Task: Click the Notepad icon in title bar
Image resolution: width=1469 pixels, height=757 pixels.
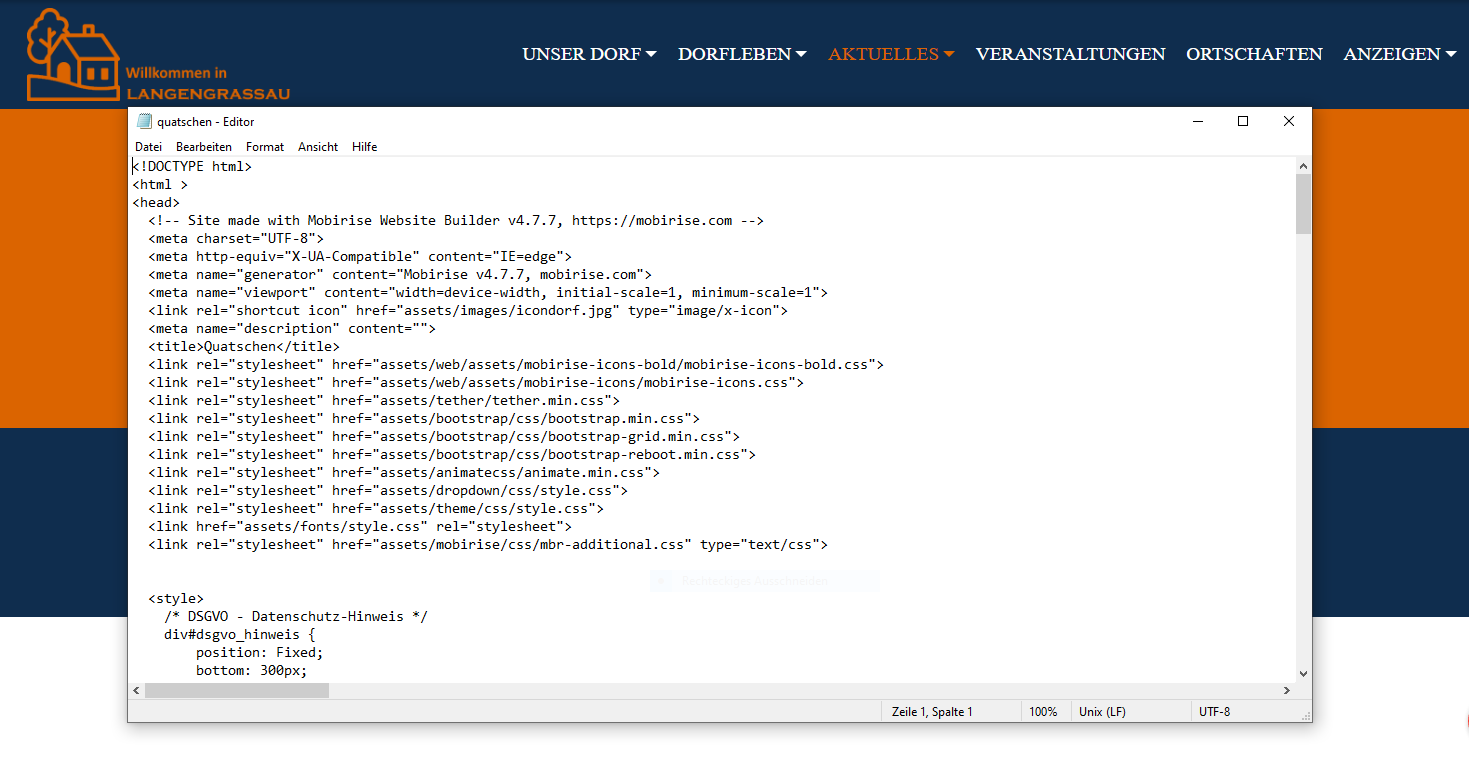Action: [145, 121]
